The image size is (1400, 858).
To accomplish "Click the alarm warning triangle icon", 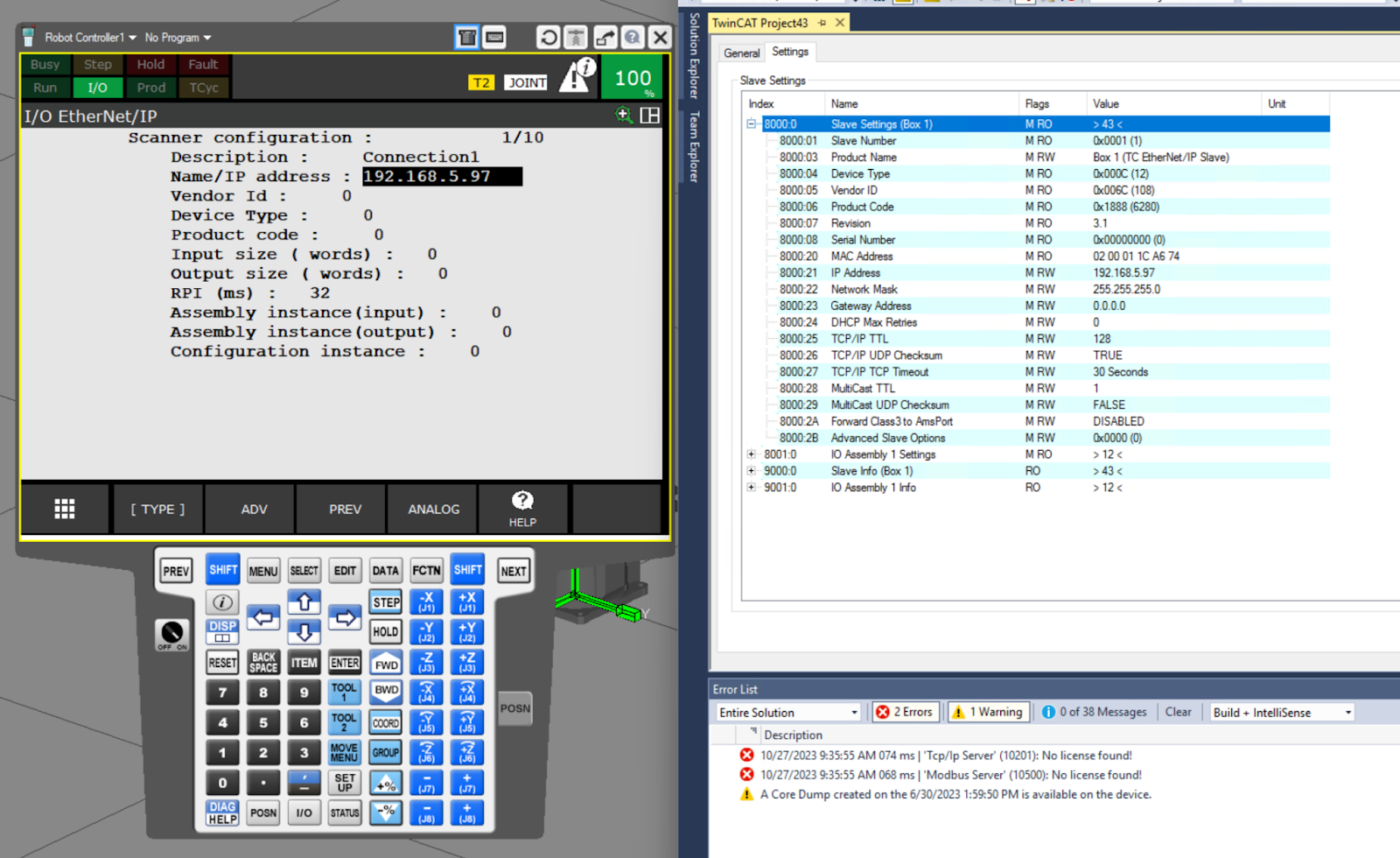I will click(577, 75).
